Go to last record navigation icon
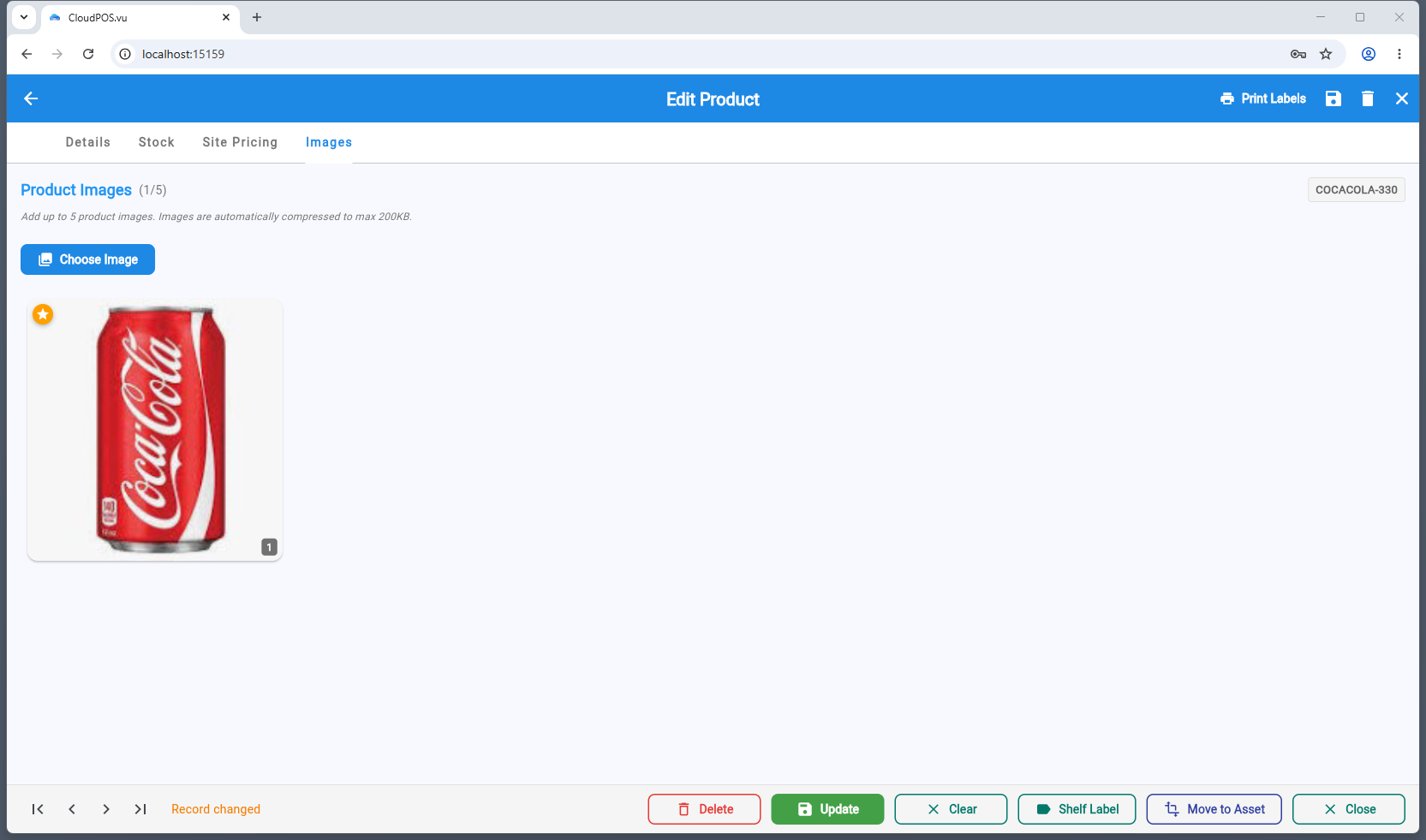This screenshot has height=840, width=1426. click(x=140, y=809)
